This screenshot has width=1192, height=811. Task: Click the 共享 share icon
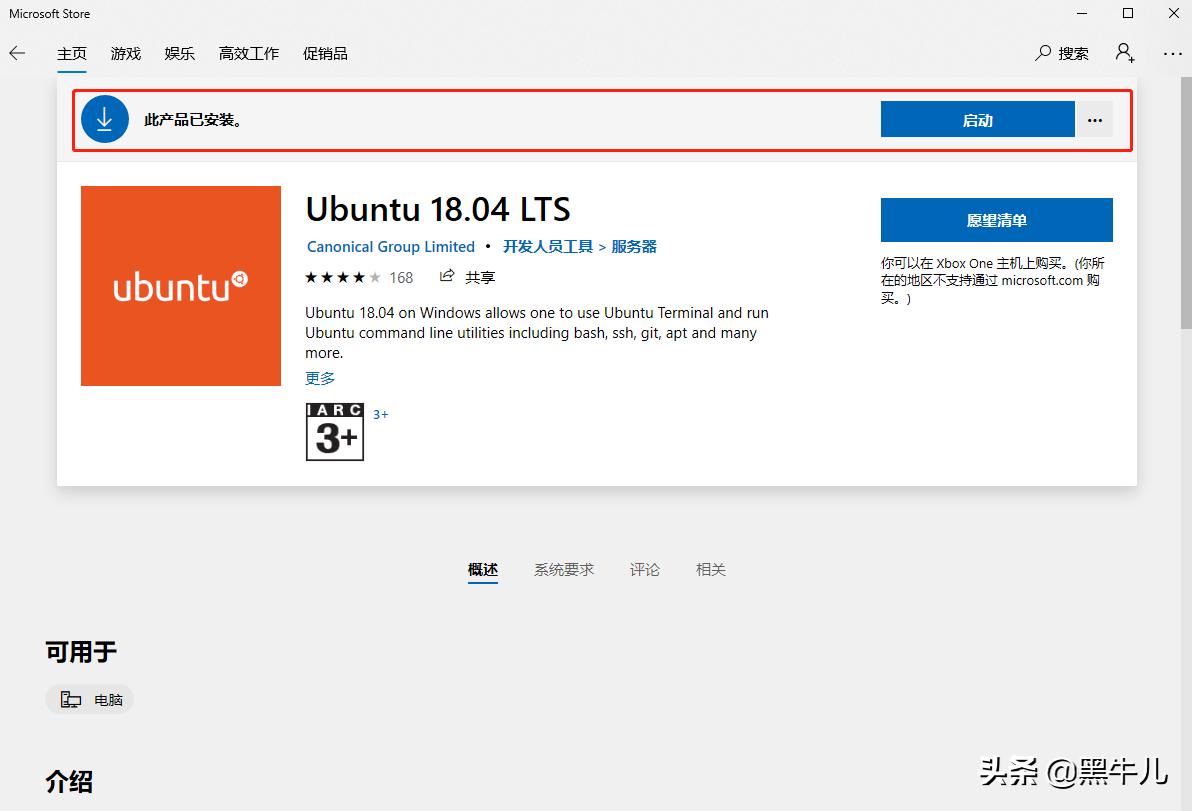(447, 276)
